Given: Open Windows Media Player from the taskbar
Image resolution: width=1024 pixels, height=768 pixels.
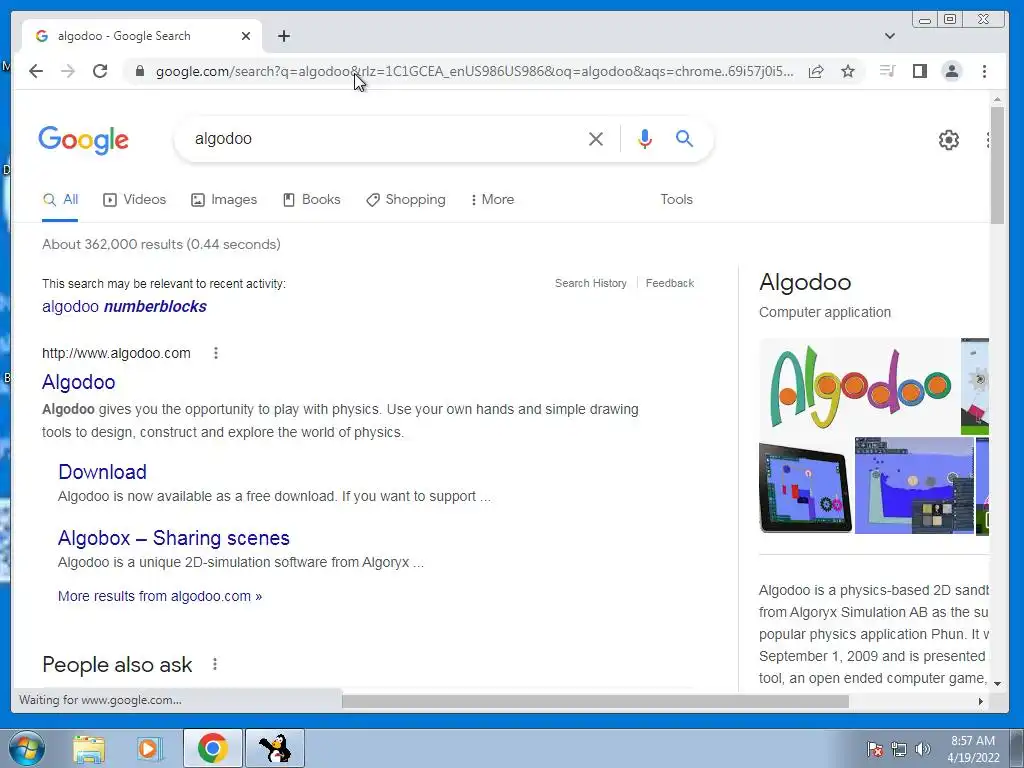Looking at the screenshot, I should pyautogui.click(x=150, y=748).
